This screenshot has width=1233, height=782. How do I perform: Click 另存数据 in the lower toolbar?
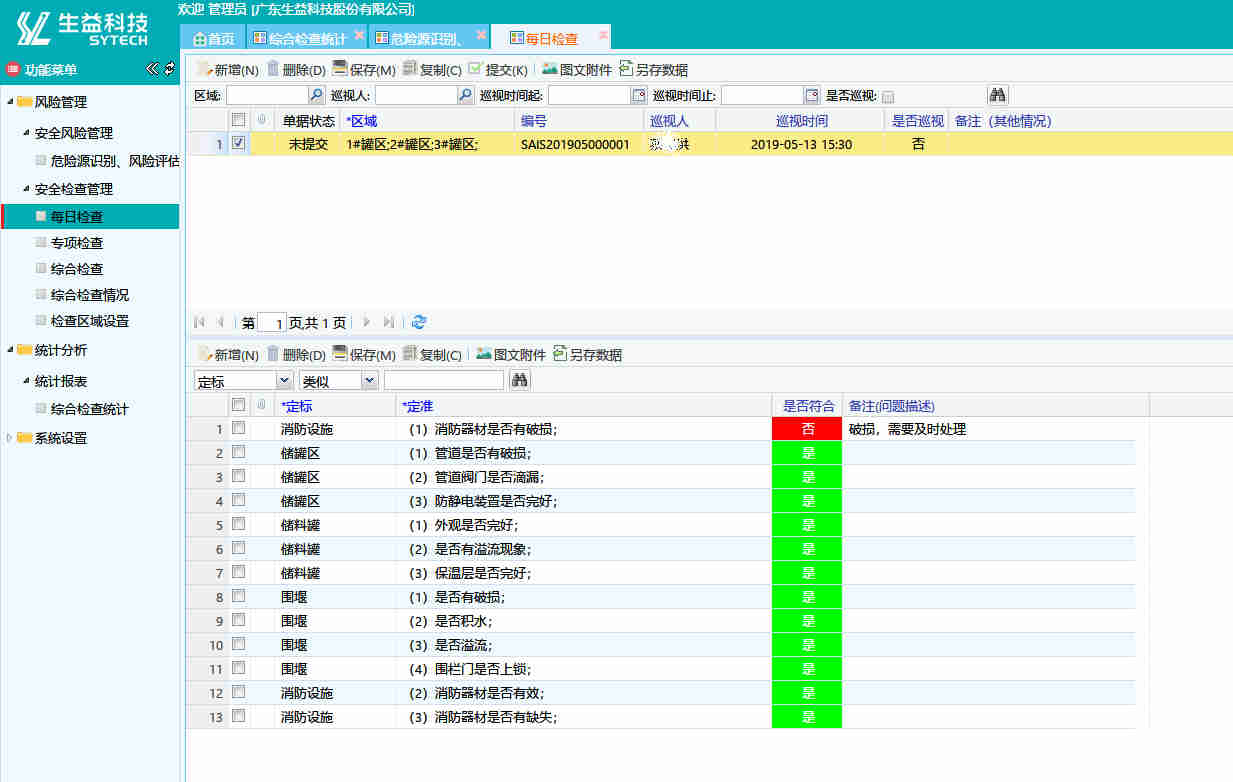587,355
